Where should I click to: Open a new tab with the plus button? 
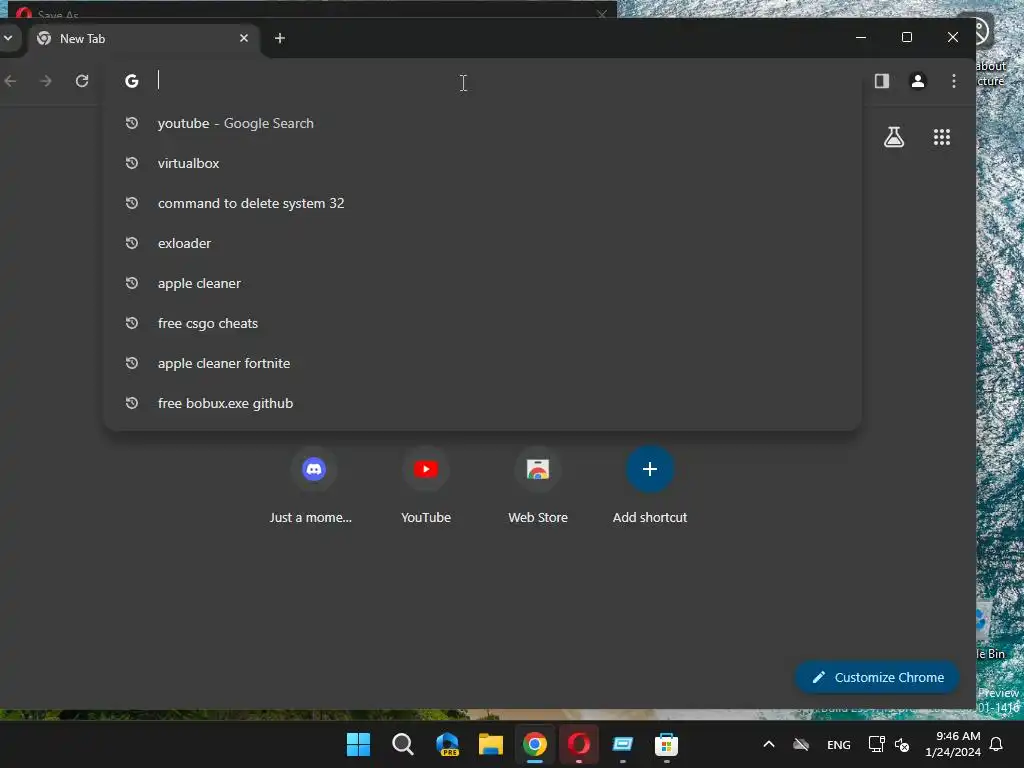(280, 39)
